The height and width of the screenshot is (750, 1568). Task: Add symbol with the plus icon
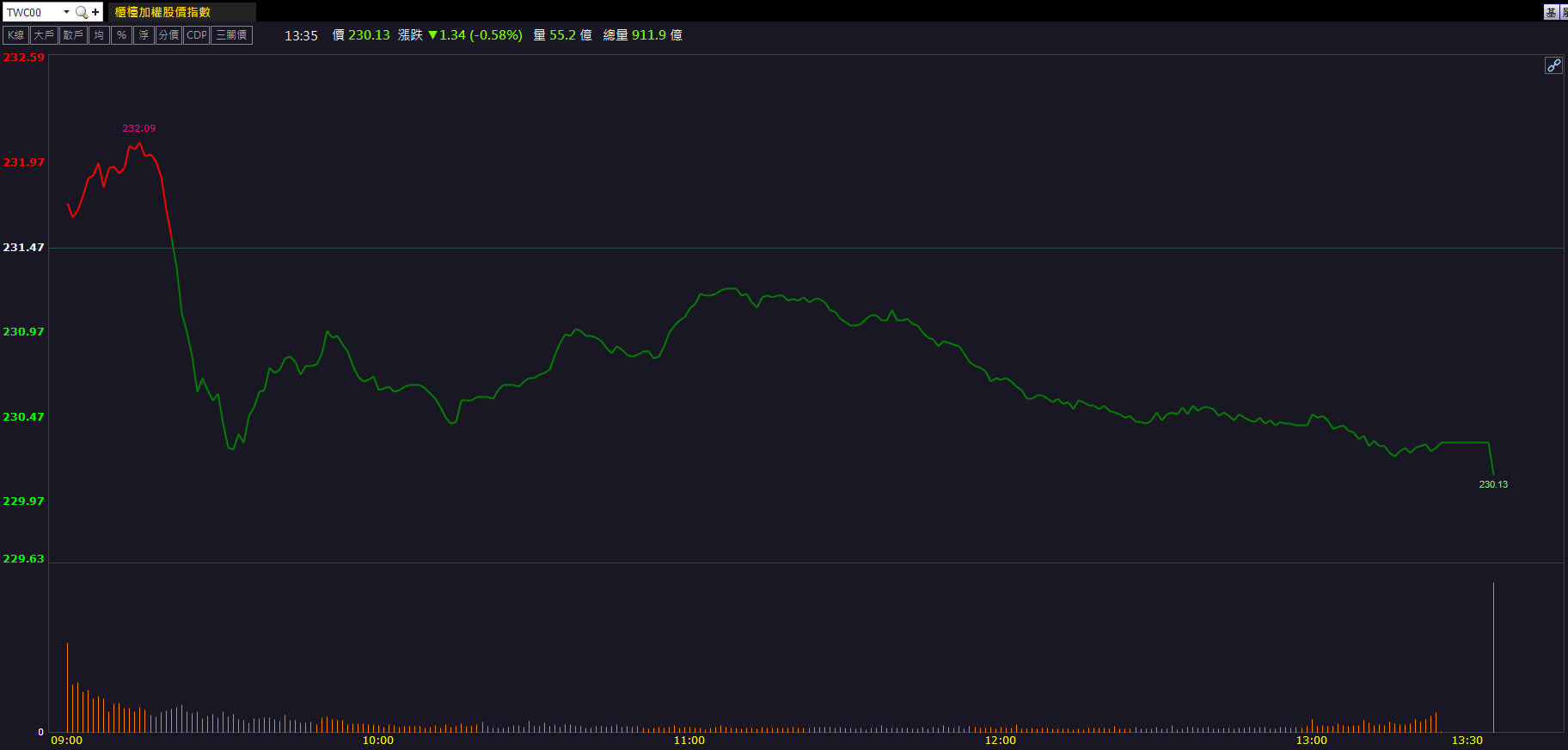pos(95,12)
